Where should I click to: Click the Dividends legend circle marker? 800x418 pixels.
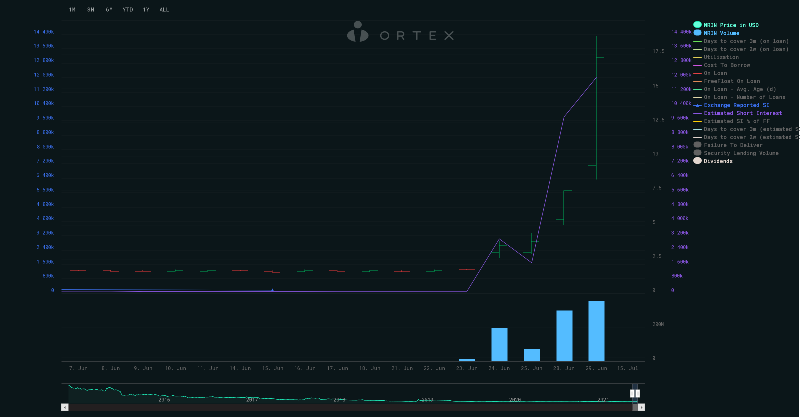coord(697,161)
